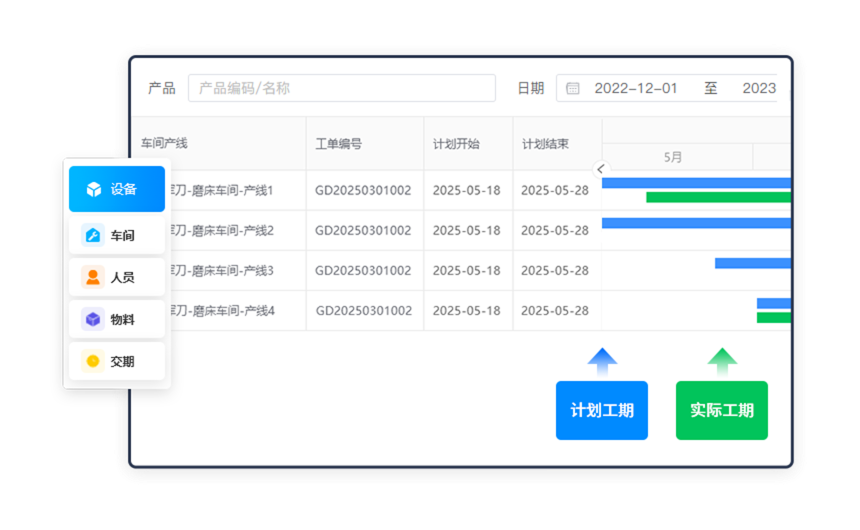Click planned end 2025-05-28 in 产线3 row
This screenshot has height=530, width=860.
[555, 270]
